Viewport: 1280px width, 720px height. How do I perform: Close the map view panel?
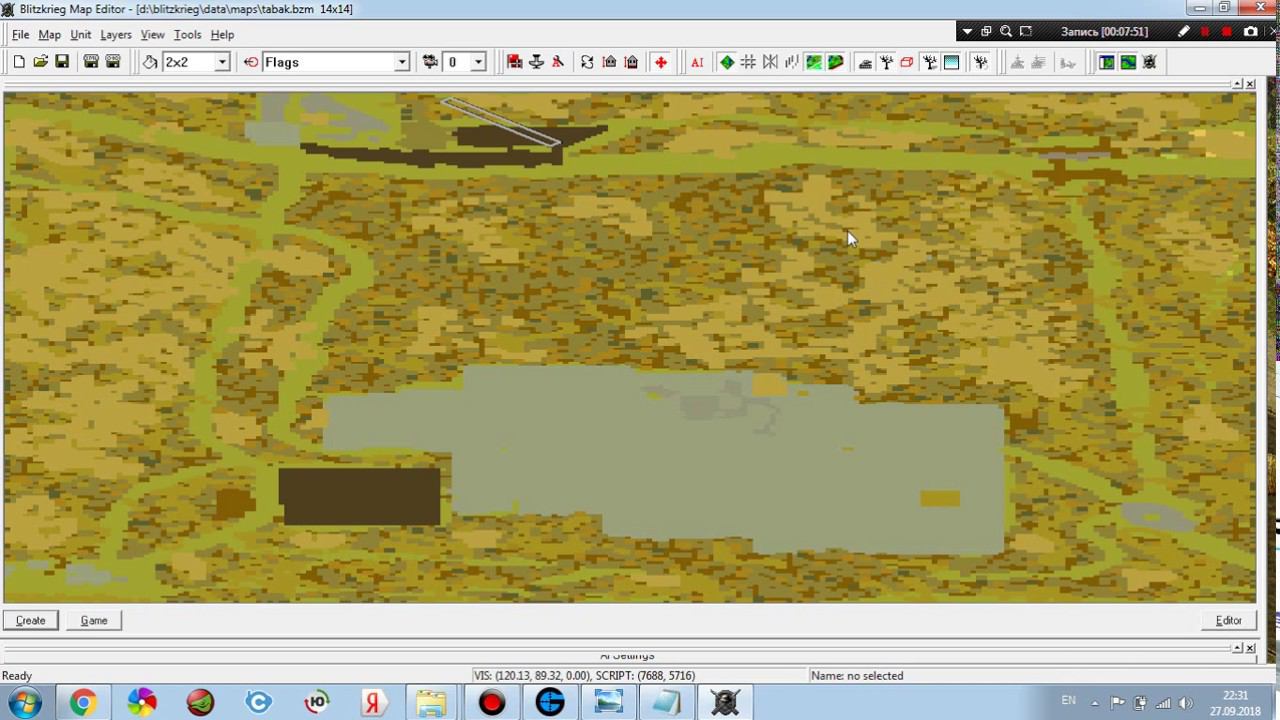click(1250, 84)
